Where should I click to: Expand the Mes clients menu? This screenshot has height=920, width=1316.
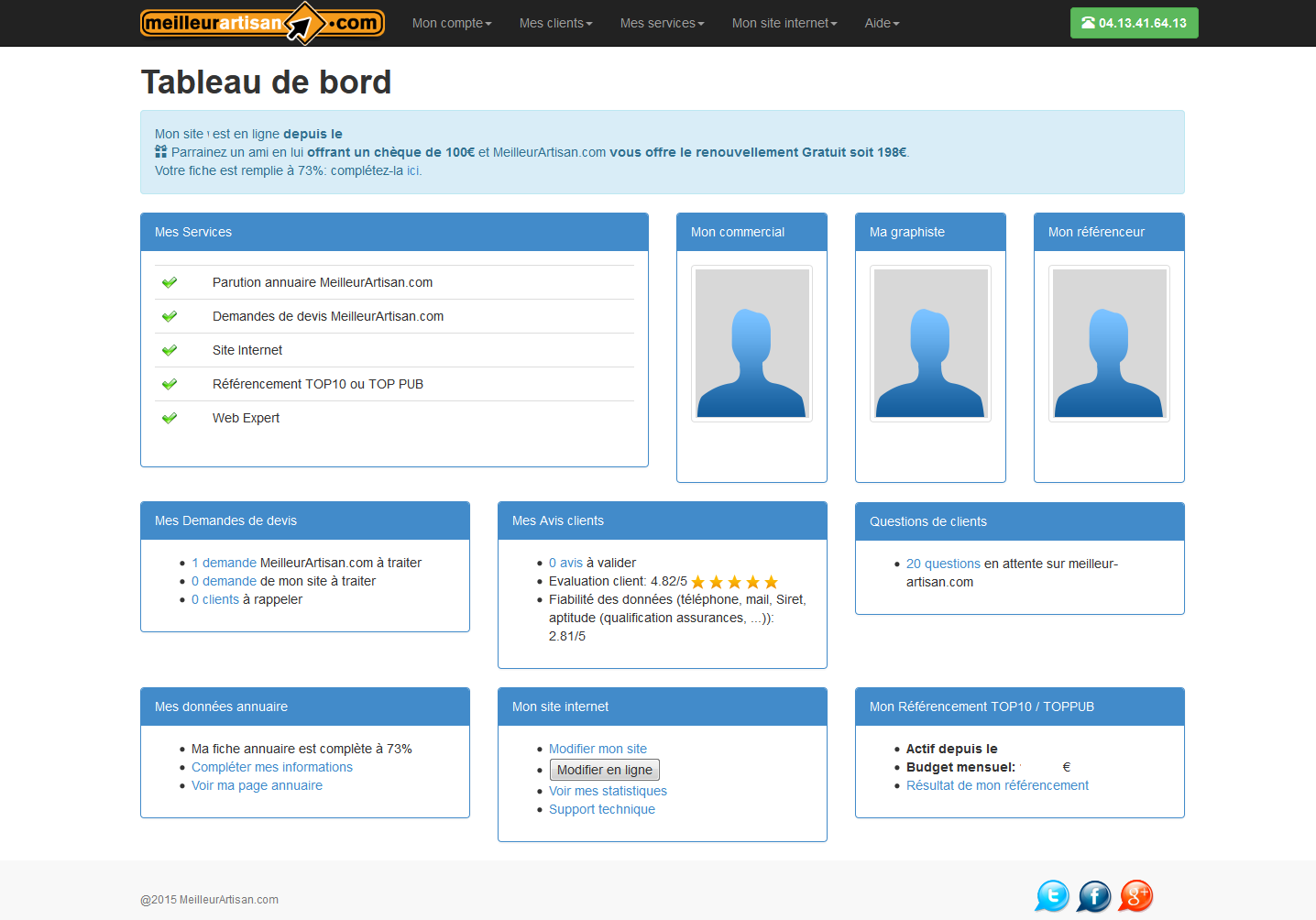pos(556,23)
